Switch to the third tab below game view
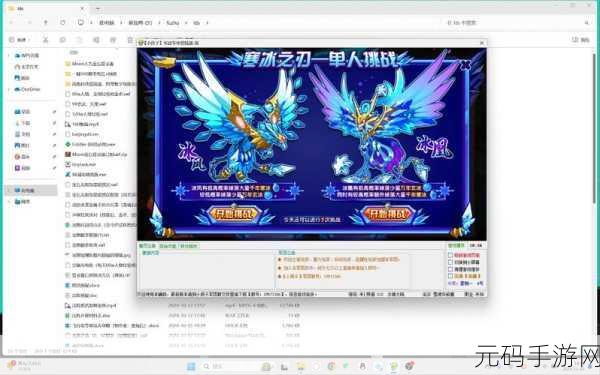 pyautogui.click(x=188, y=246)
